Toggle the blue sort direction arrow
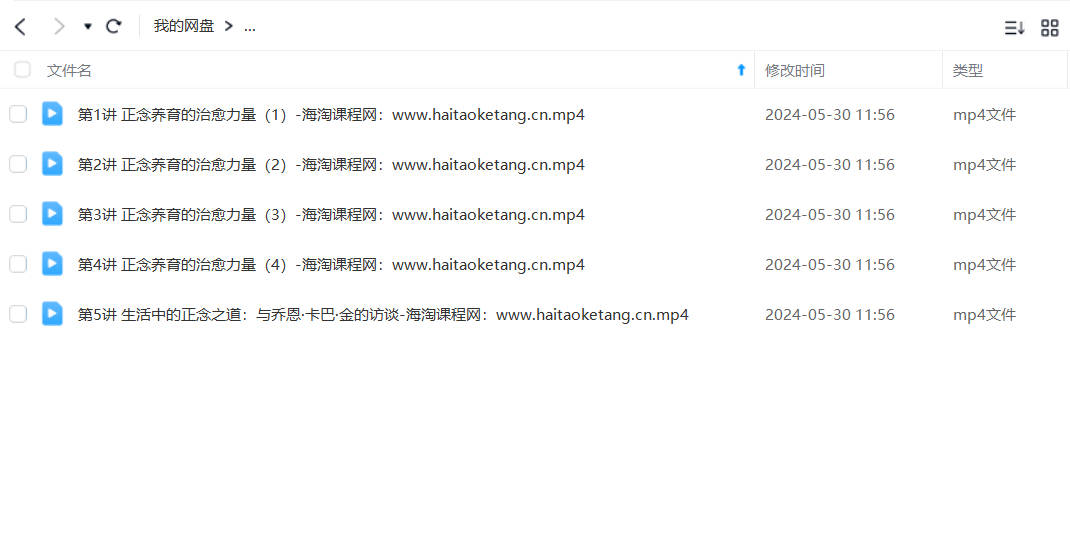 click(x=741, y=70)
